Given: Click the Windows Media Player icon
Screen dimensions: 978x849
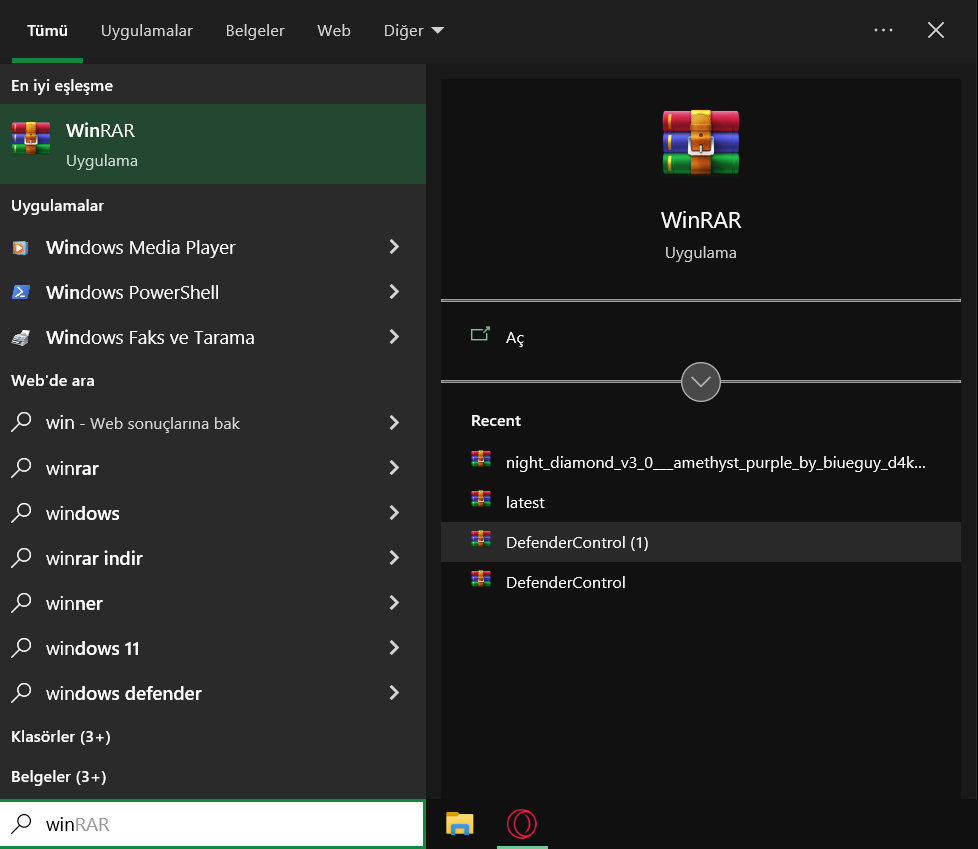Looking at the screenshot, I should point(21,248).
